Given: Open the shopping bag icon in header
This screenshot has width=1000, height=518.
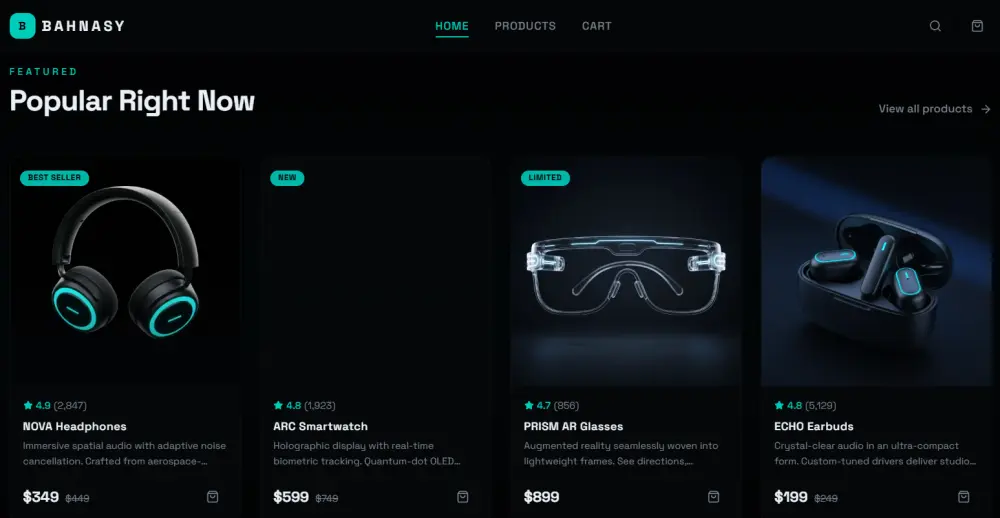Looking at the screenshot, I should click(977, 26).
